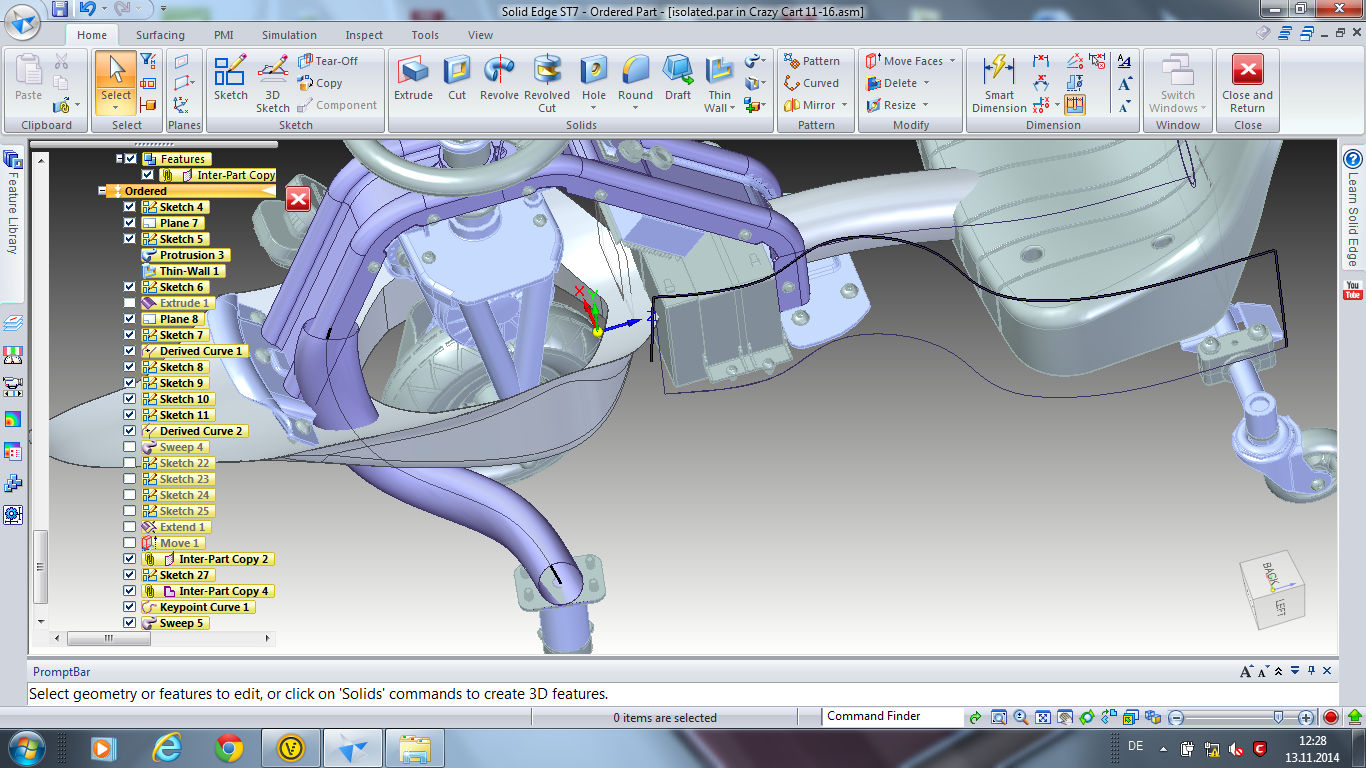Collapse the Ordered tree node
The width and height of the screenshot is (1366, 768).
pos(102,191)
